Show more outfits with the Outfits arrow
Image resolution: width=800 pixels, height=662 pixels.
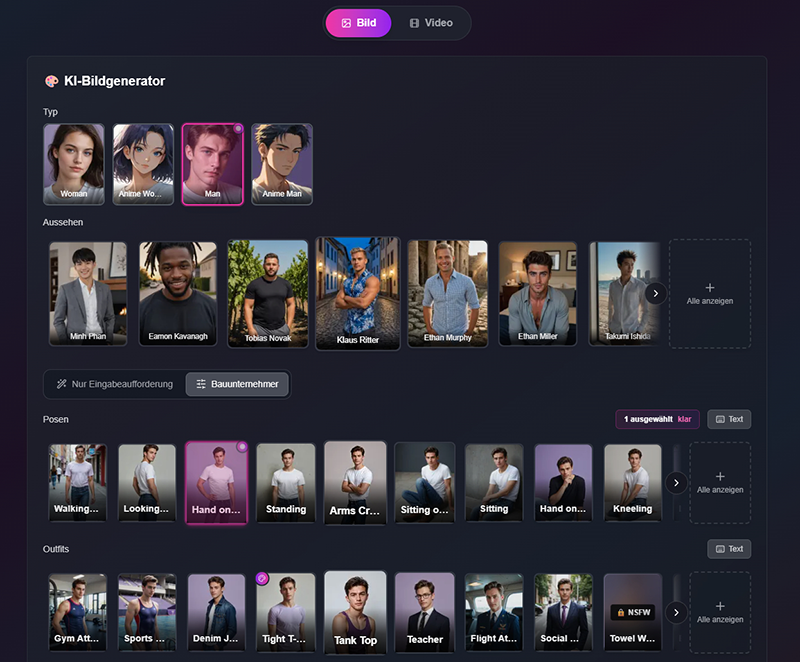tap(676, 612)
